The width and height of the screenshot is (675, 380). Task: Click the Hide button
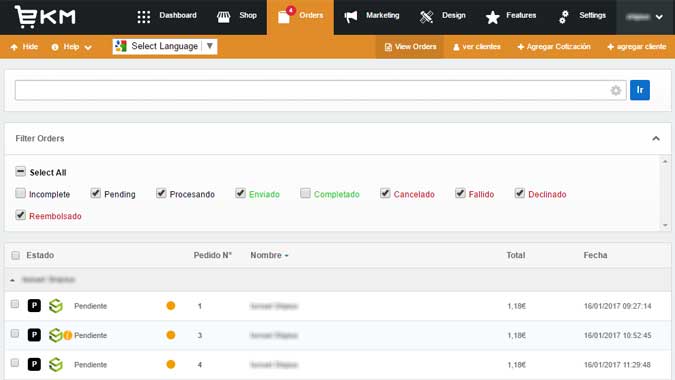24,47
